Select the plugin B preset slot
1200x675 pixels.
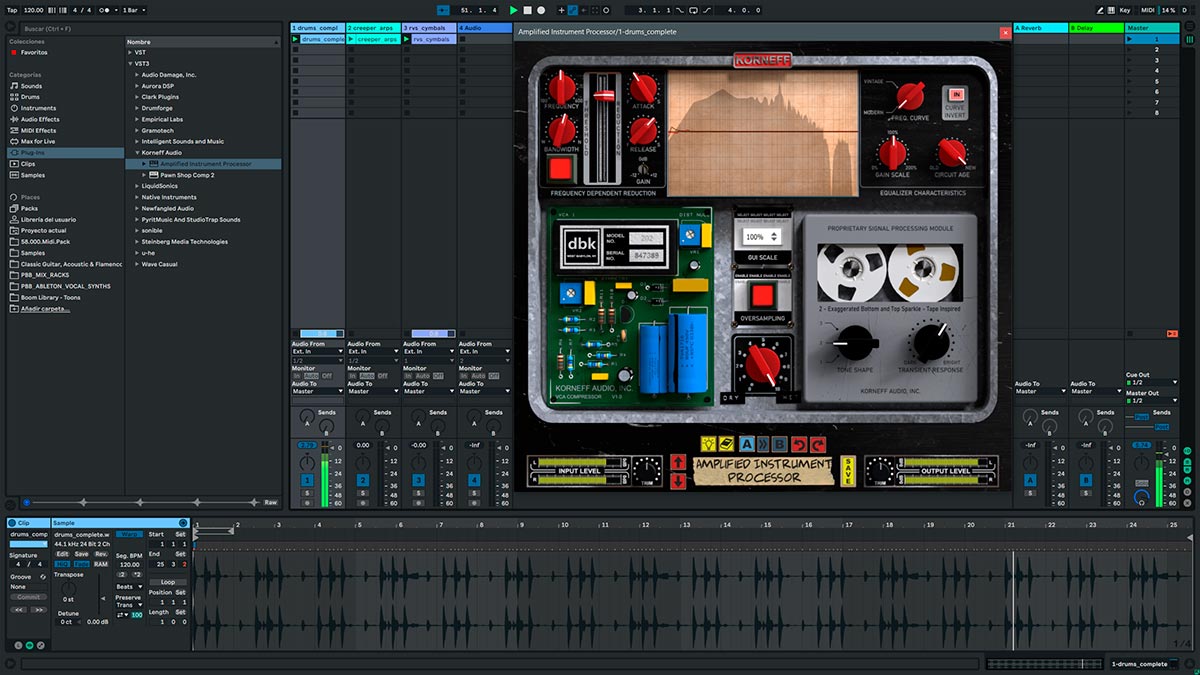tap(781, 444)
